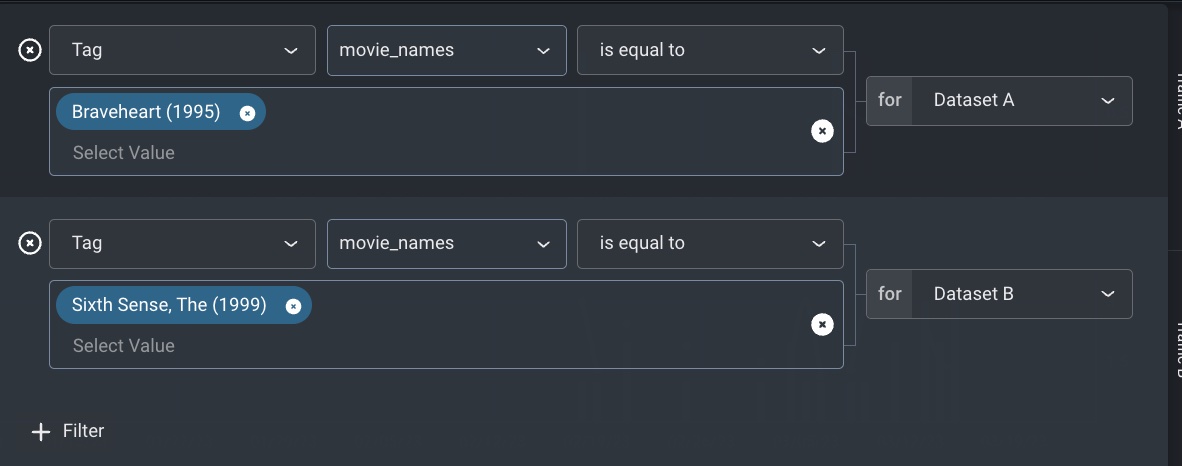Select the Braveheart (1995) chip label
The width and height of the screenshot is (1182, 466).
click(146, 112)
